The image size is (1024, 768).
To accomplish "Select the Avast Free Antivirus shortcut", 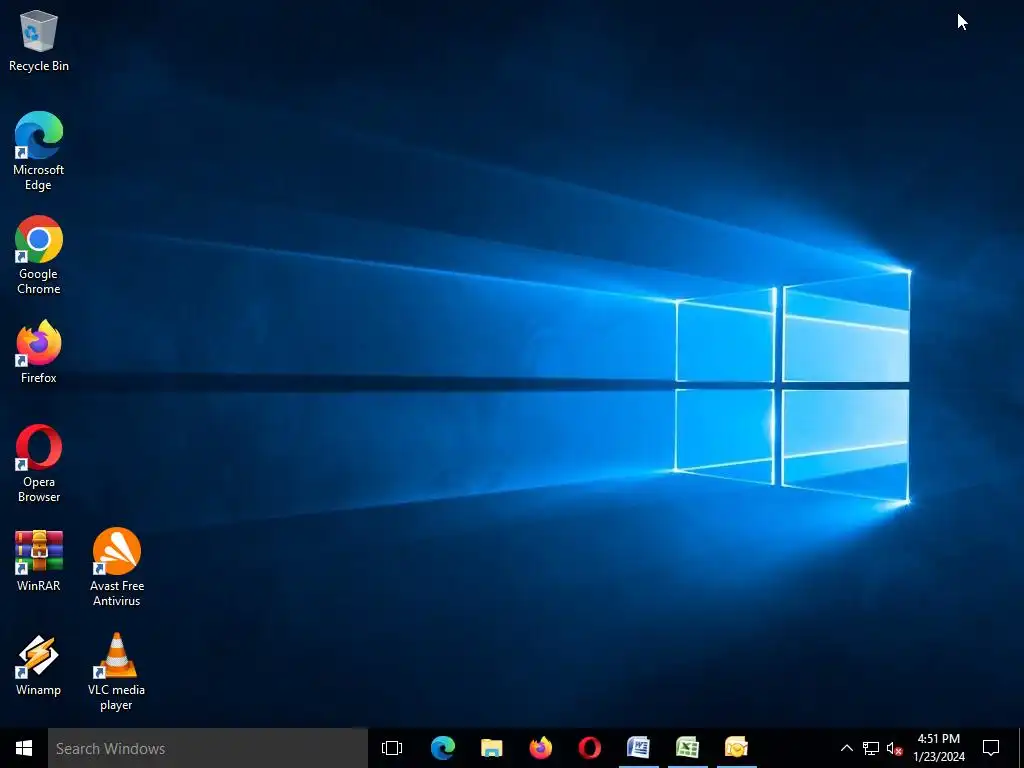I will (x=117, y=567).
